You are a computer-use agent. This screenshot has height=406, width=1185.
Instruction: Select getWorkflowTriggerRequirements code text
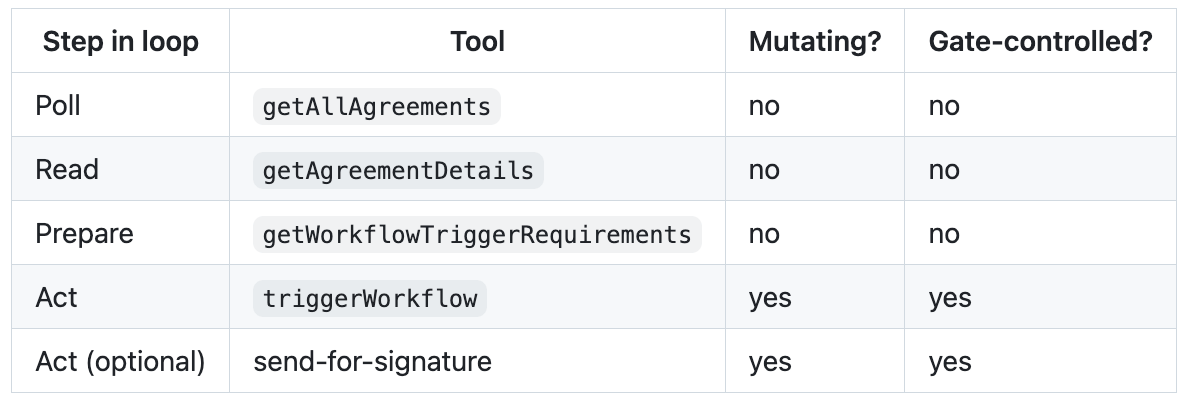477,234
